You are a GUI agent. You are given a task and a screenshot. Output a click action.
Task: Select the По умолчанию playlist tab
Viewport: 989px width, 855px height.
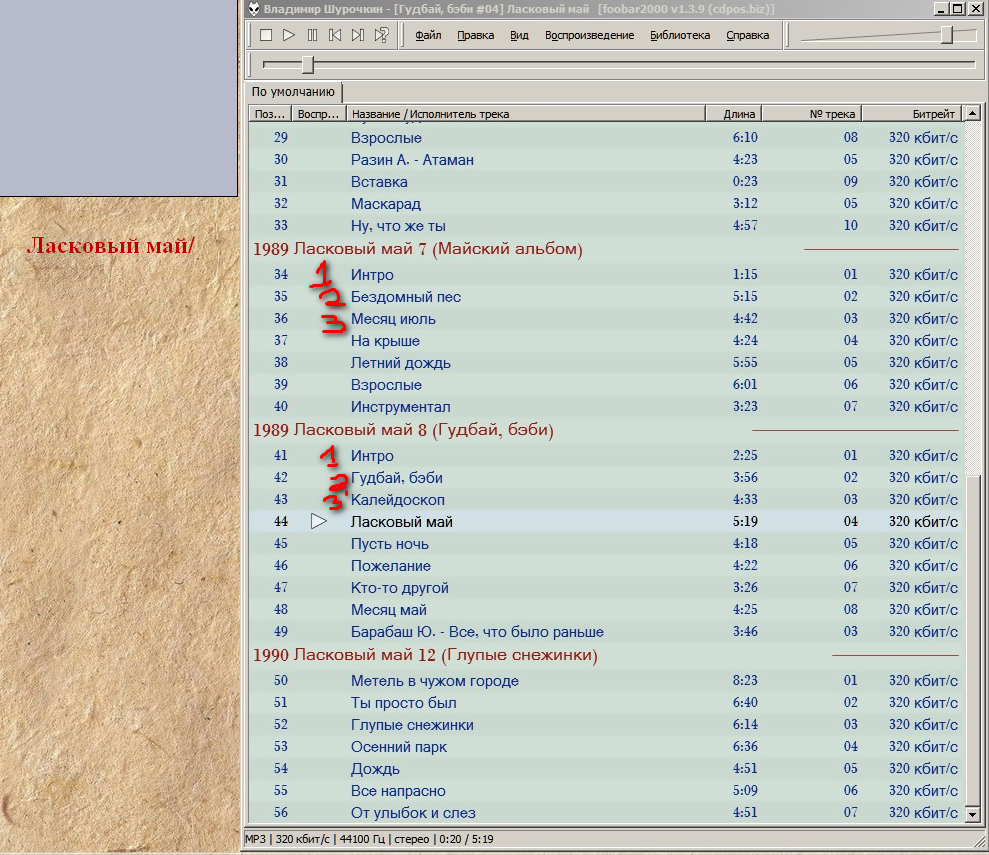pos(293,92)
